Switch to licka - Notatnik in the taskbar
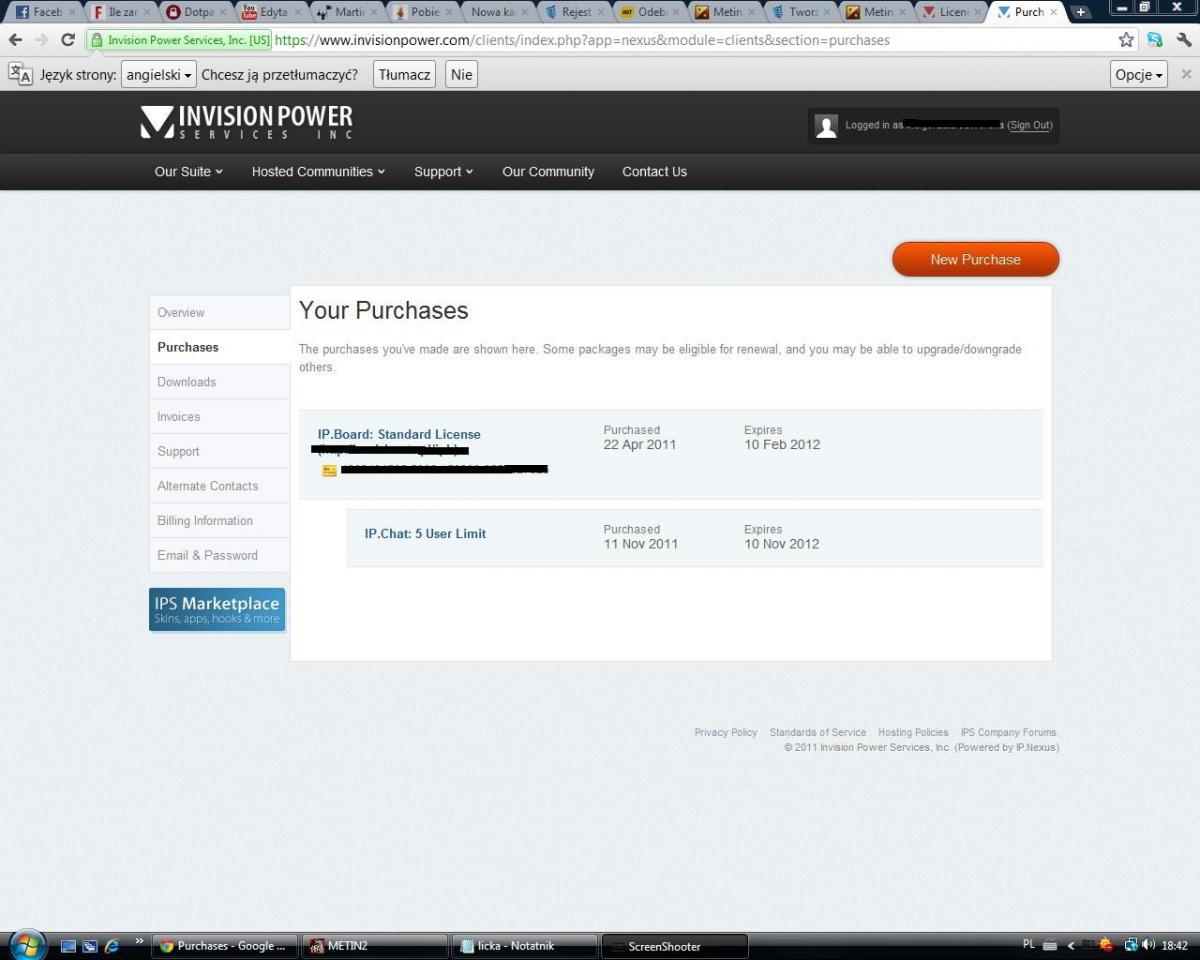This screenshot has height=960, width=1200. pyautogui.click(x=525, y=946)
